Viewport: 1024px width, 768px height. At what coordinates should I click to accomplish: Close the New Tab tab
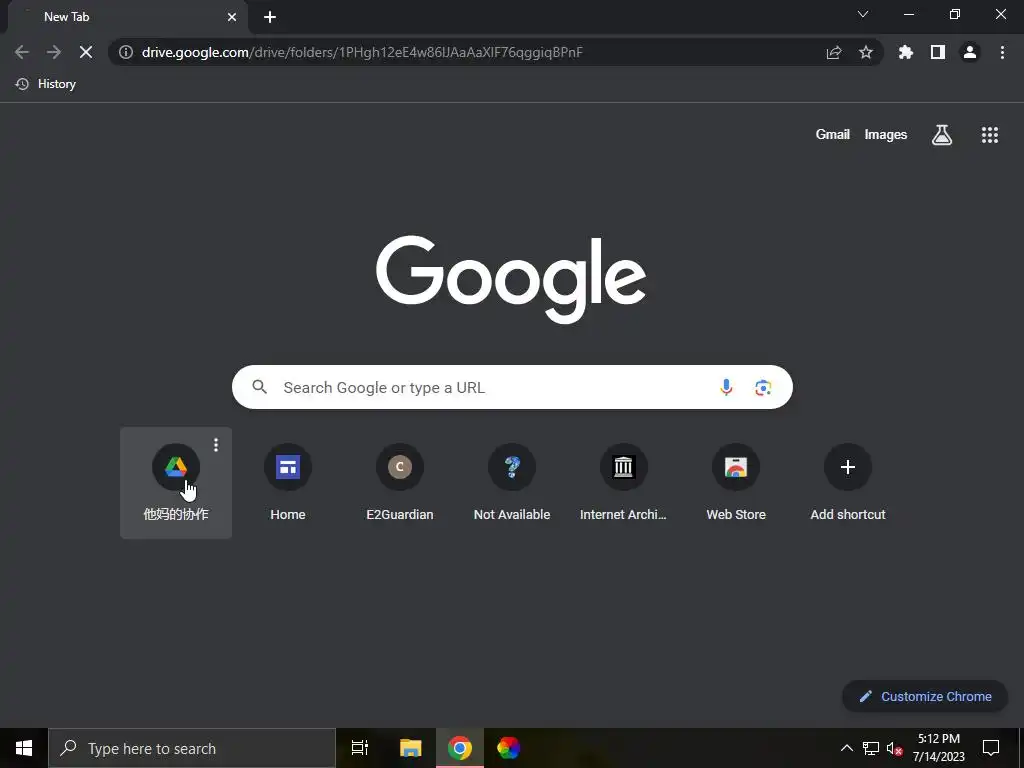click(x=232, y=17)
